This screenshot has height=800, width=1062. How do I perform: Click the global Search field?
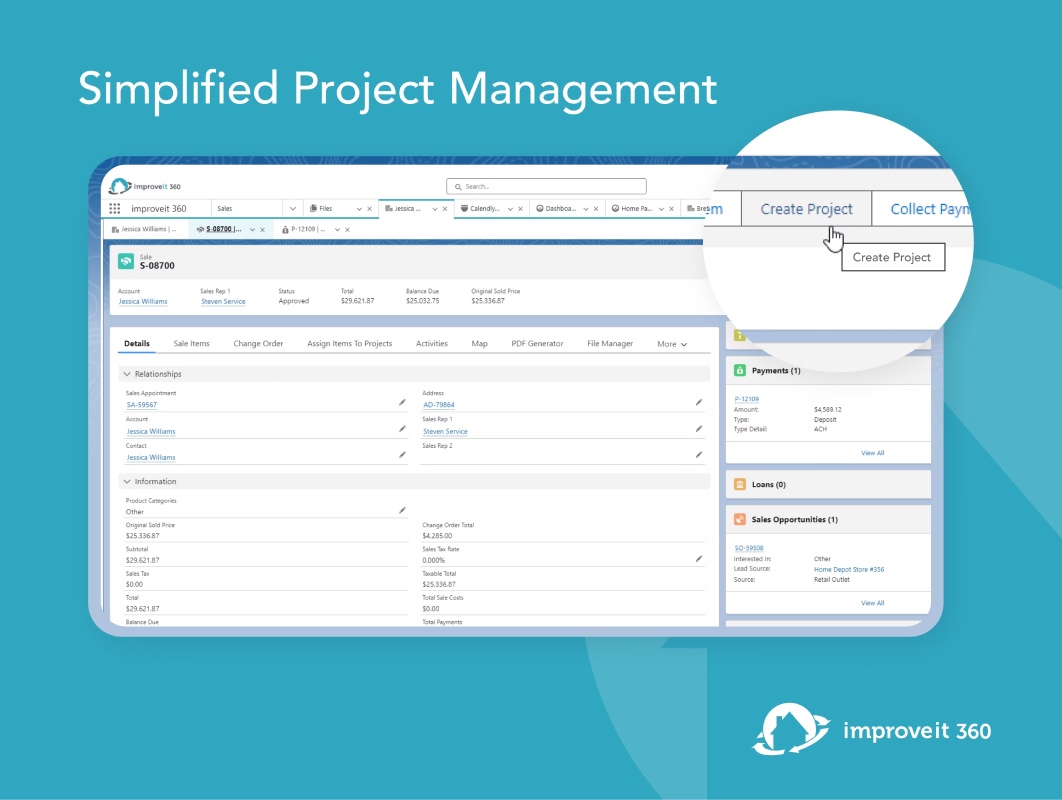(x=546, y=186)
